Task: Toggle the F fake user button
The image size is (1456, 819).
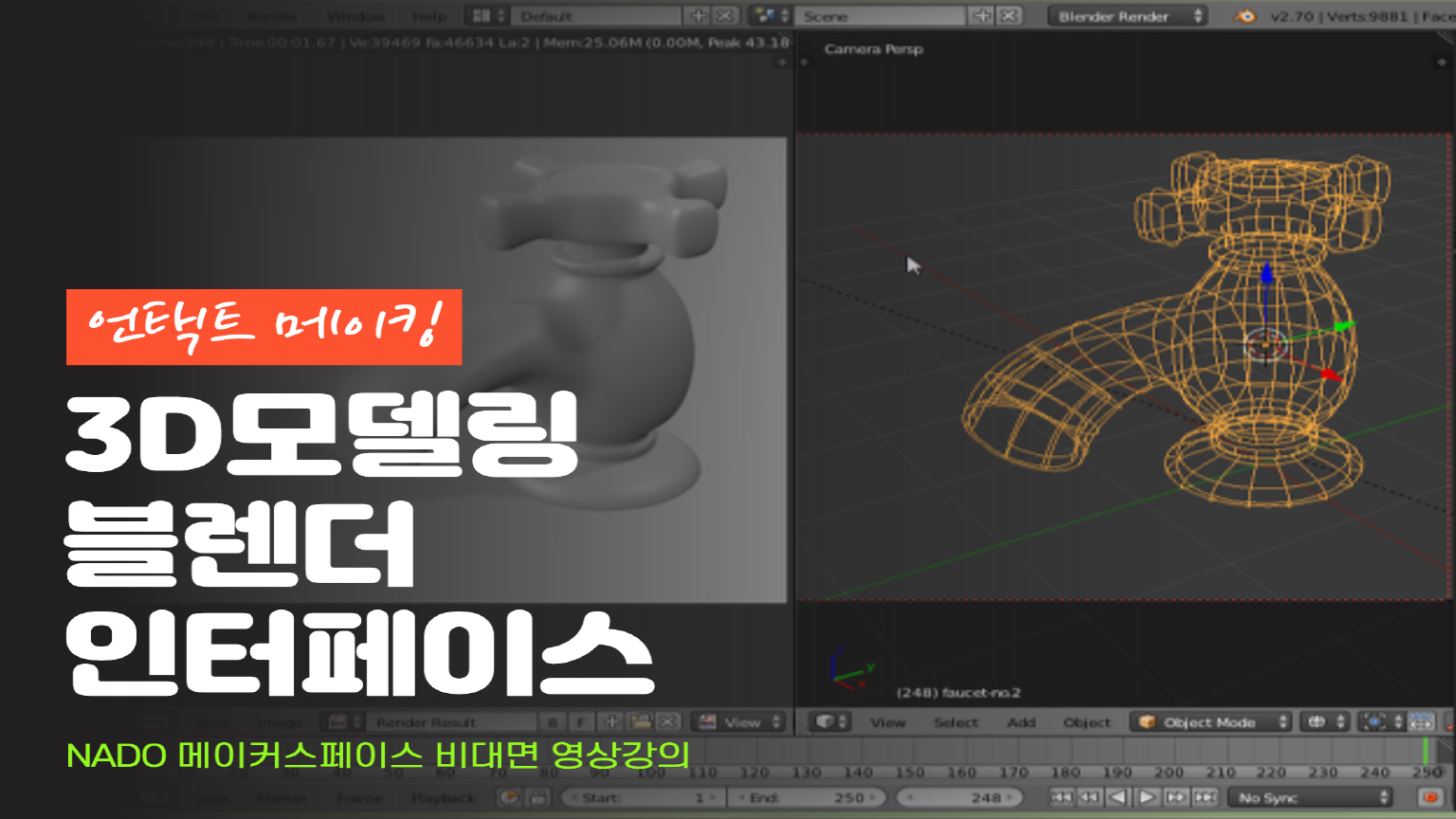Action: tap(580, 722)
